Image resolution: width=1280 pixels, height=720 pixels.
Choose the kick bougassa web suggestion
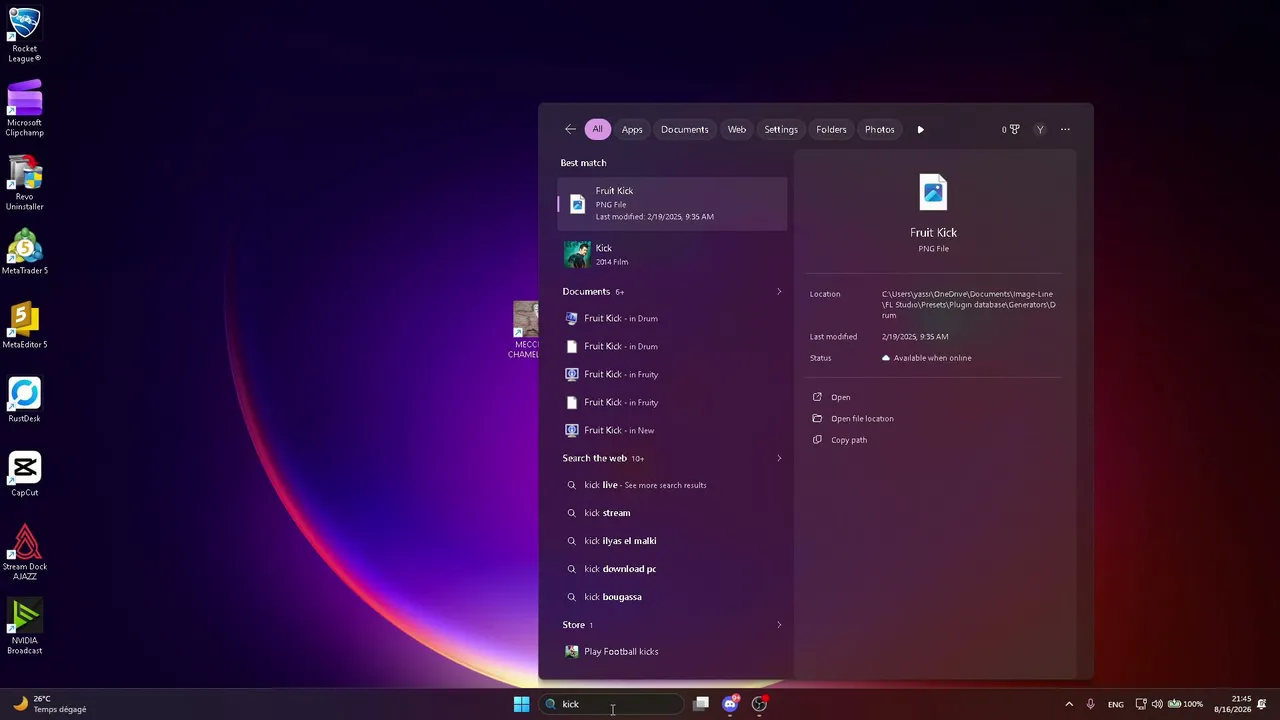pyautogui.click(x=672, y=597)
